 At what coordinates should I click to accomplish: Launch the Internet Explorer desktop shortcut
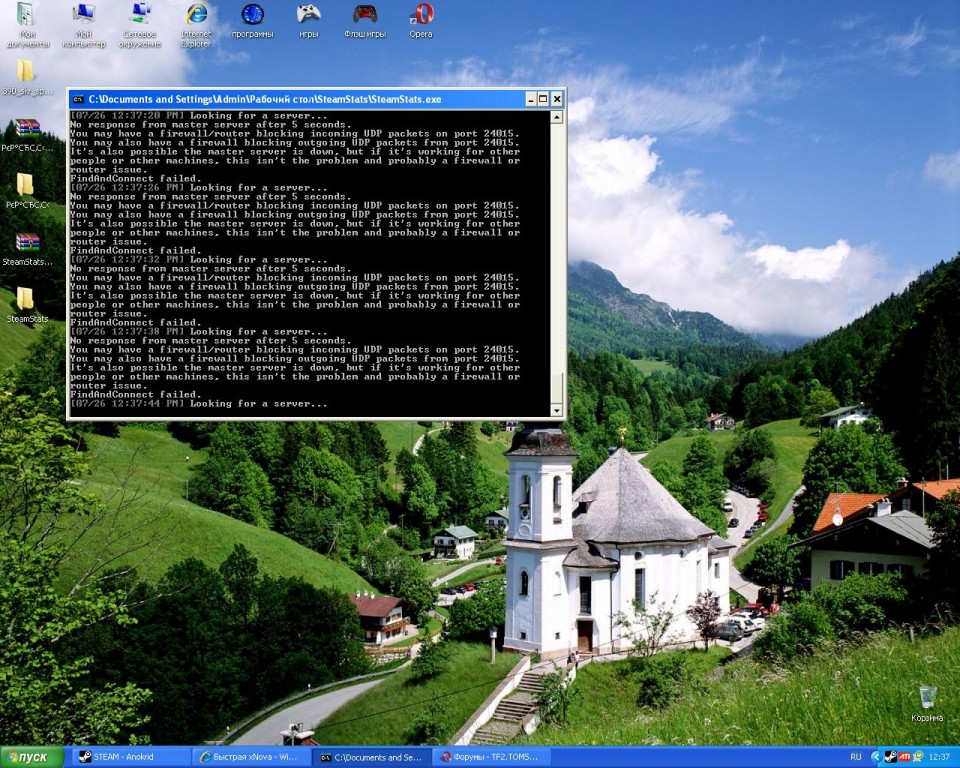196,15
